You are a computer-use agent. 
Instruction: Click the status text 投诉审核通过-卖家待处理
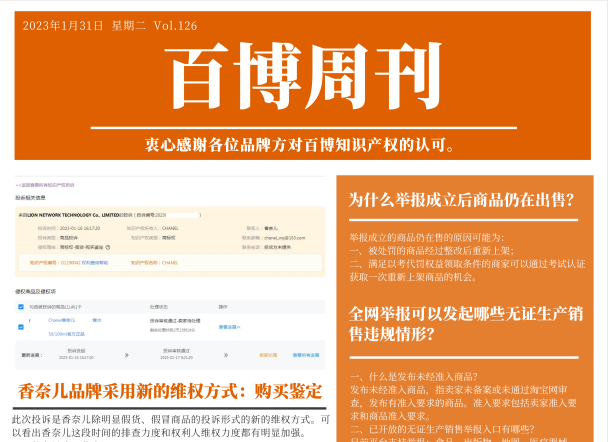(175, 321)
